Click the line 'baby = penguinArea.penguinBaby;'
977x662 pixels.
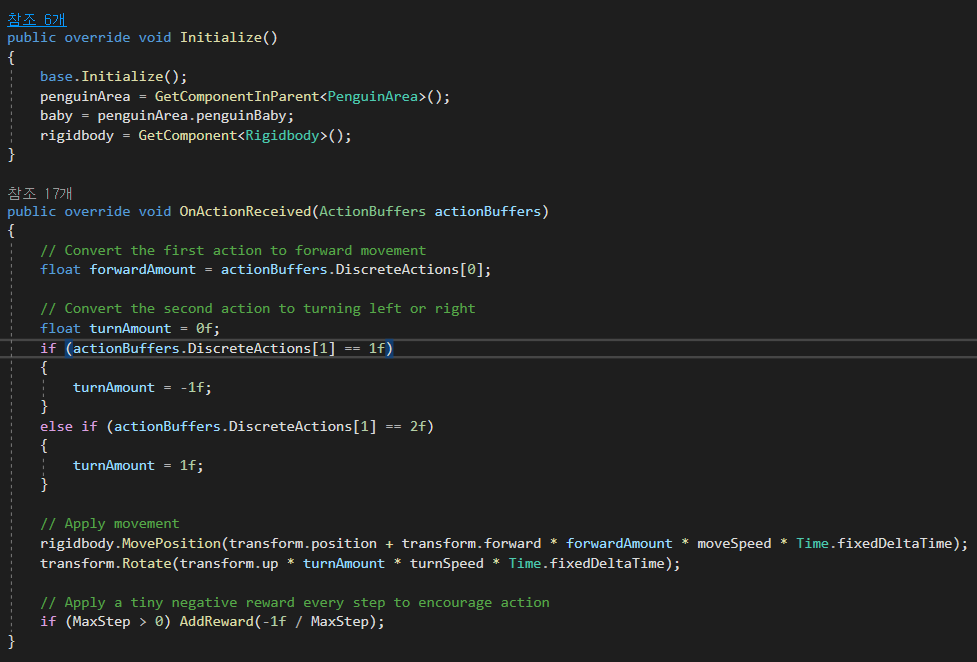click(x=167, y=116)
